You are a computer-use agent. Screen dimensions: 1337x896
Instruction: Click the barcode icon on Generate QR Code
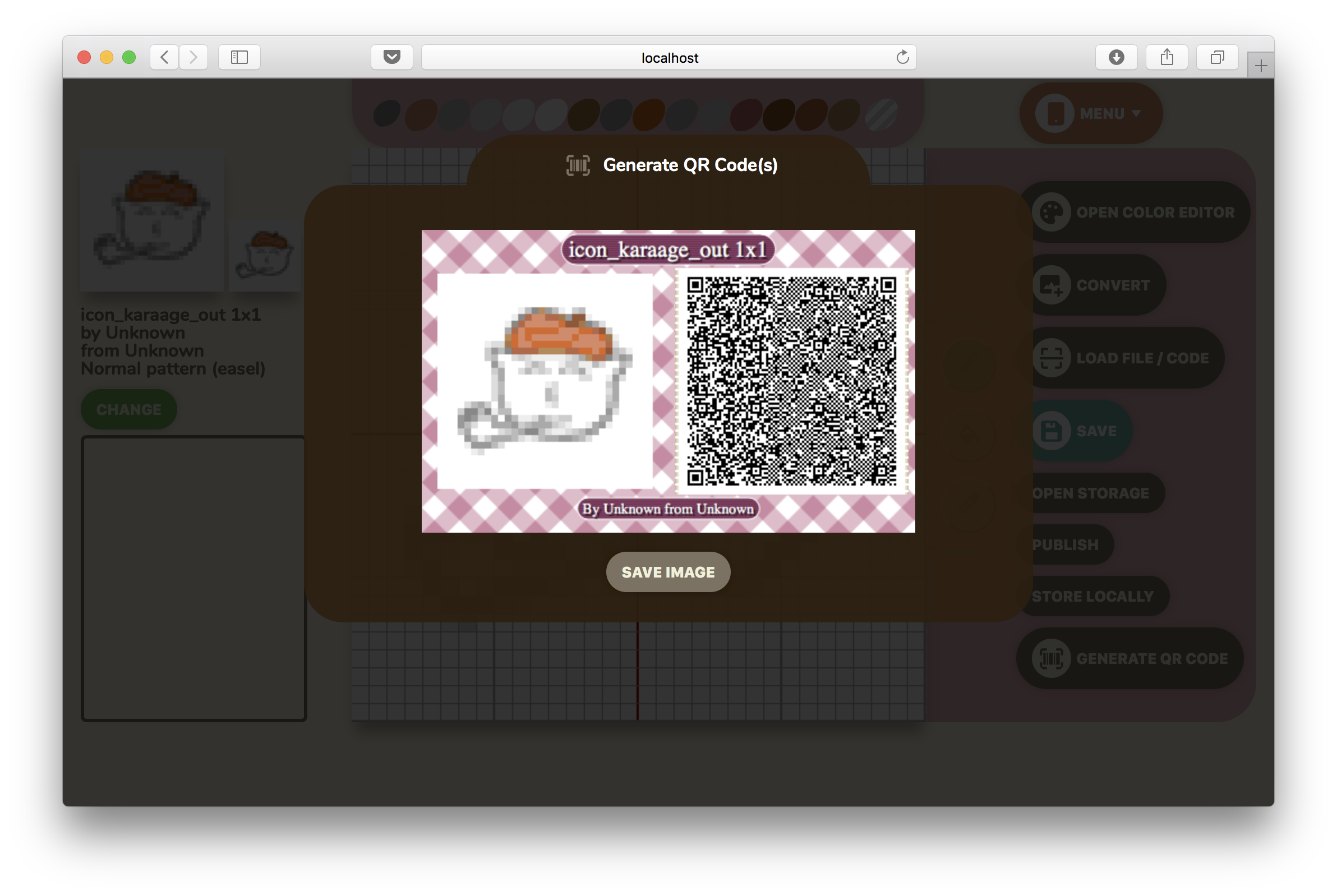click(x=1050, y=658)
